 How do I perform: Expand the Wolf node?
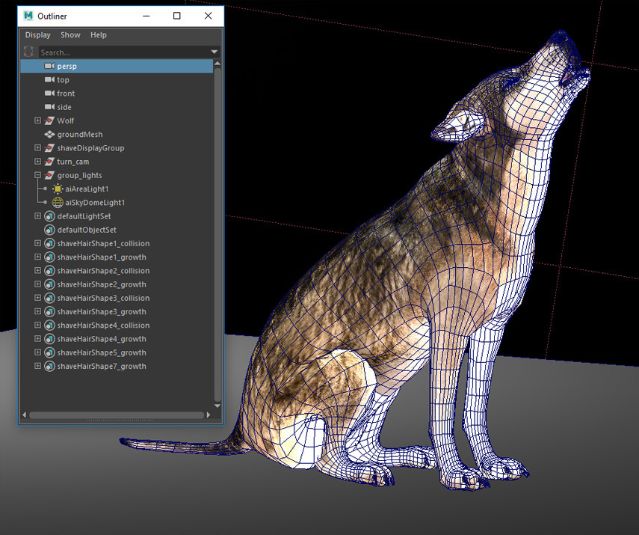38,120
